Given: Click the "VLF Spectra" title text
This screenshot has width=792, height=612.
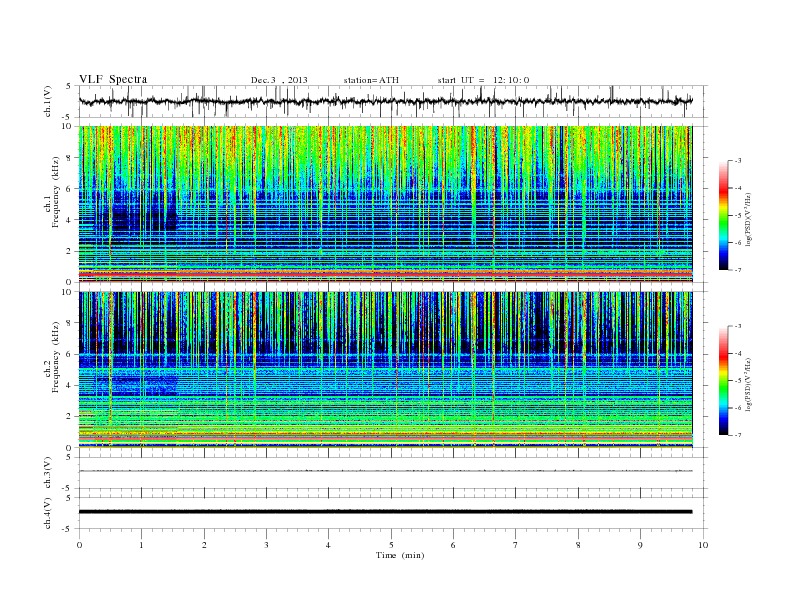Looking at the screenshot, I should click(113, 79).
